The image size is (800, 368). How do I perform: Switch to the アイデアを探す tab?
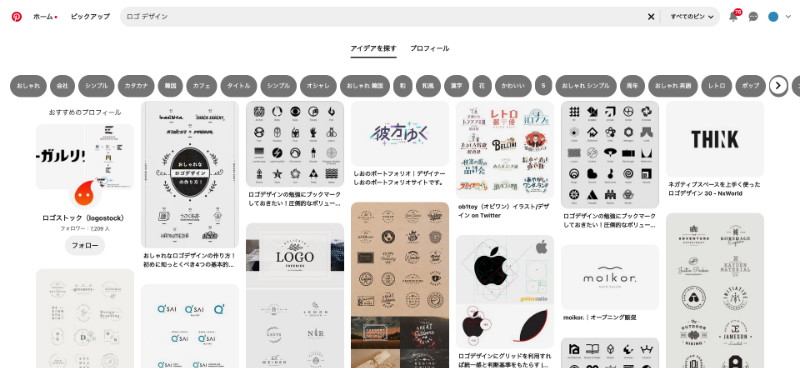coord(373,48)
